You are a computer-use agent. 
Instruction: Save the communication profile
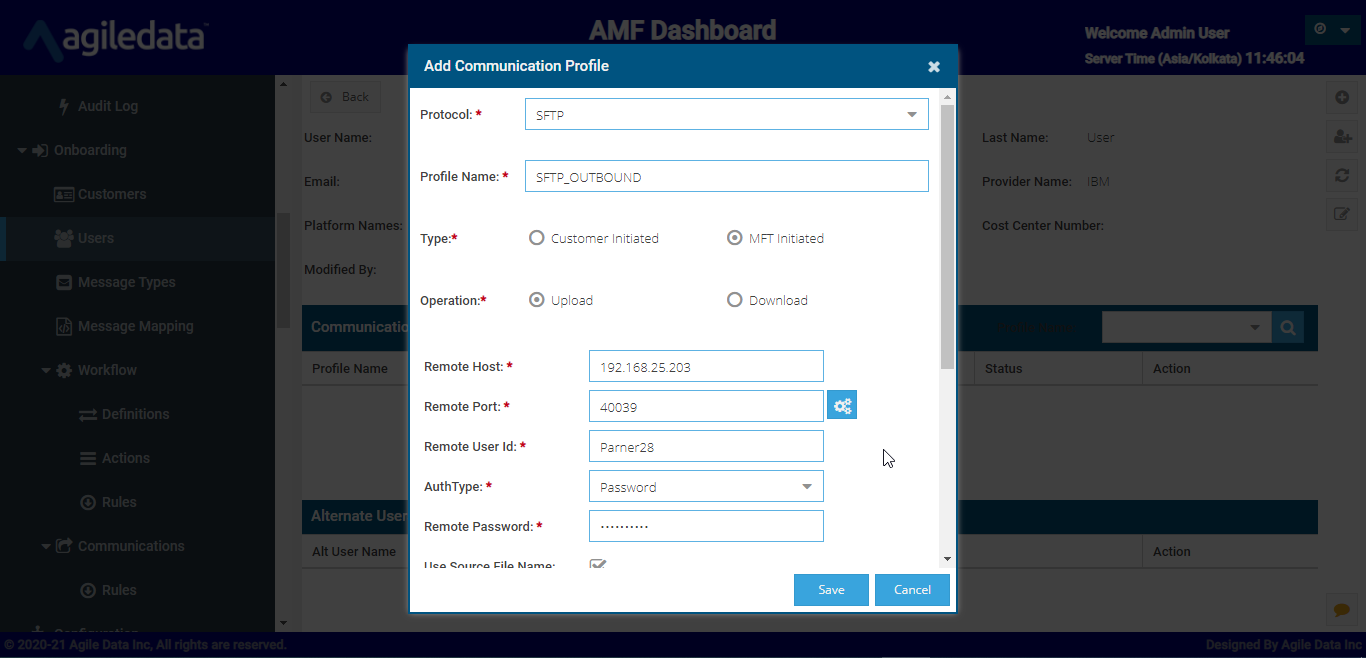[x=831, y=590]
